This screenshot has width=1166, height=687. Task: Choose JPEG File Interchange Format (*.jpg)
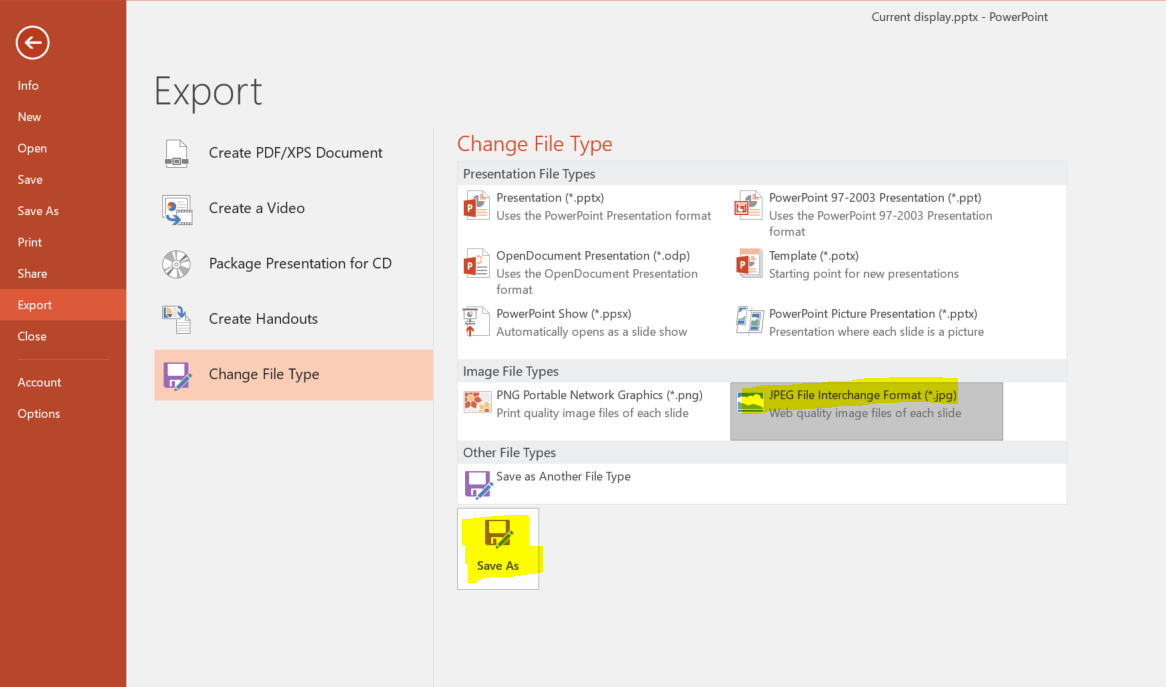pyautogui.click(x=866, y=411)
